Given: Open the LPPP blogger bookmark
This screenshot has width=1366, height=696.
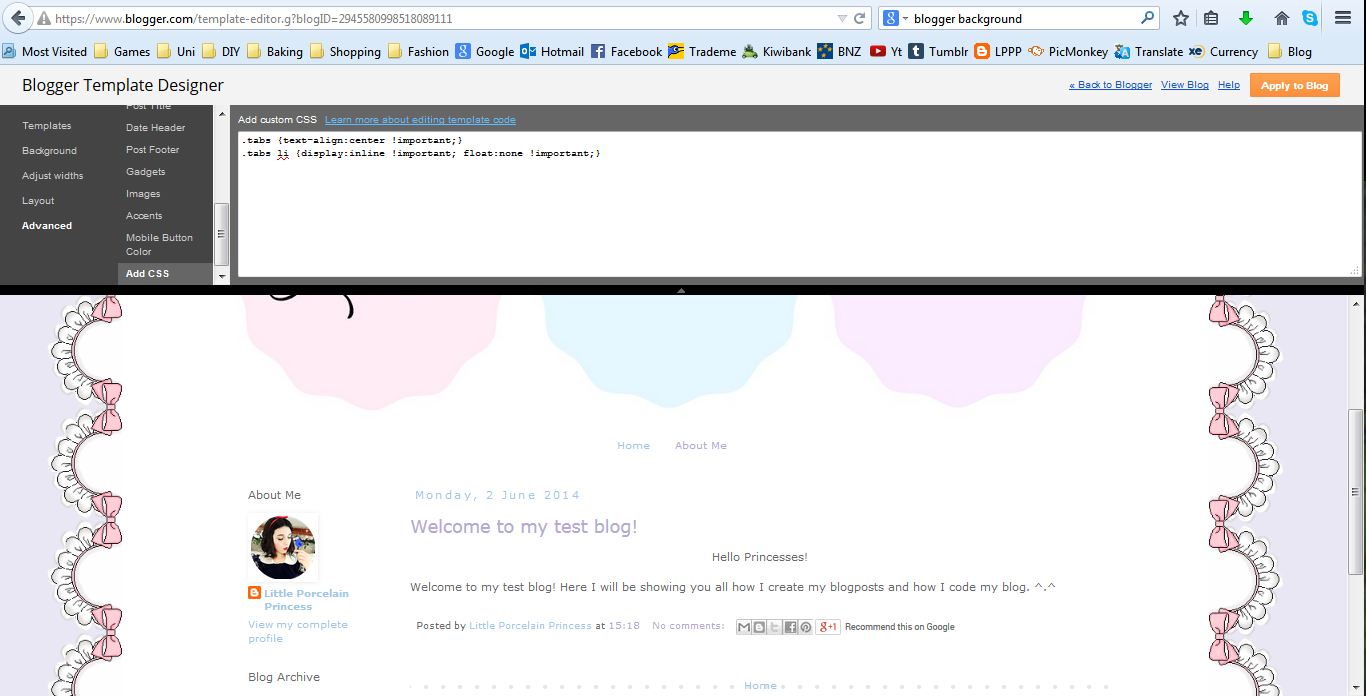Looking at the screenshot, I should click(x=998, y=52).
